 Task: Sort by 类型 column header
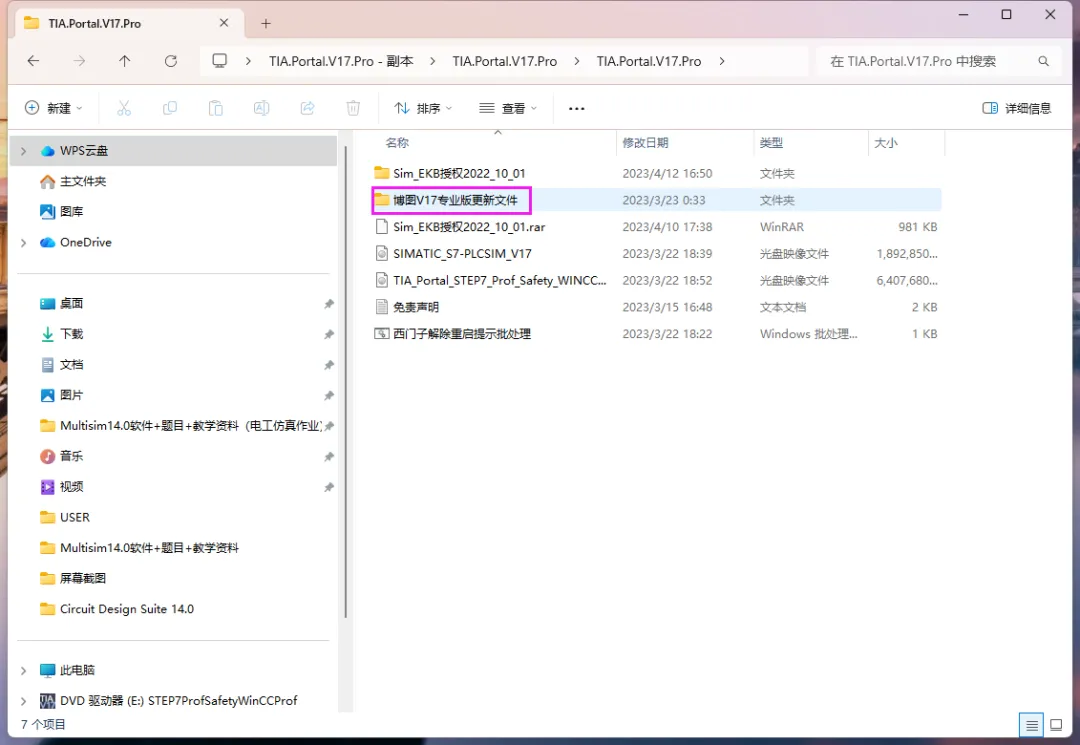point(771,143)
